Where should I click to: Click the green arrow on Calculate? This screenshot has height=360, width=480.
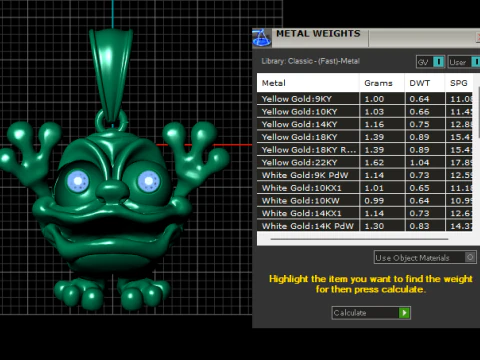coord(404,313)
